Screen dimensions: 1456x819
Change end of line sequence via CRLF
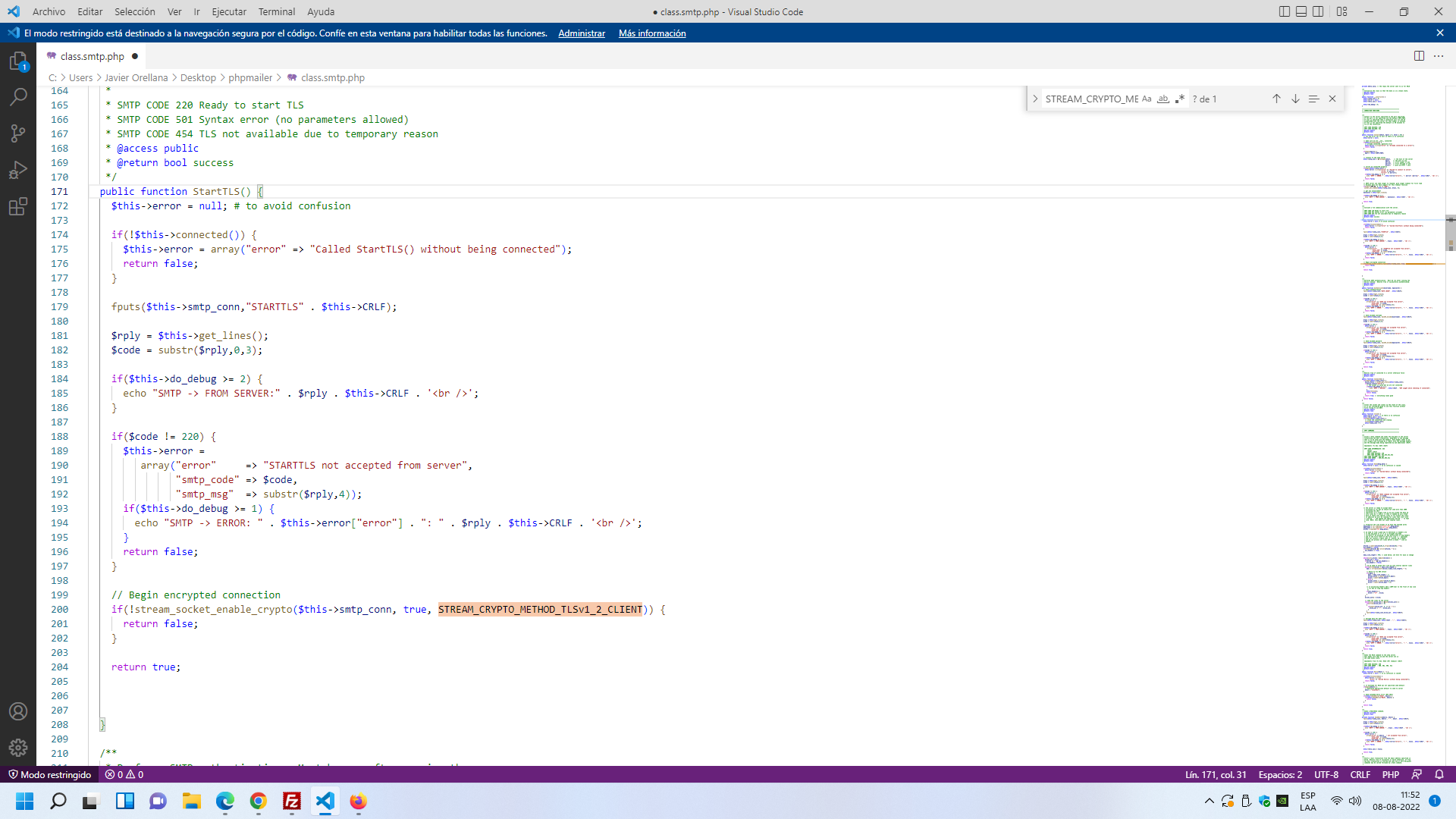(x=1360, y=774)
